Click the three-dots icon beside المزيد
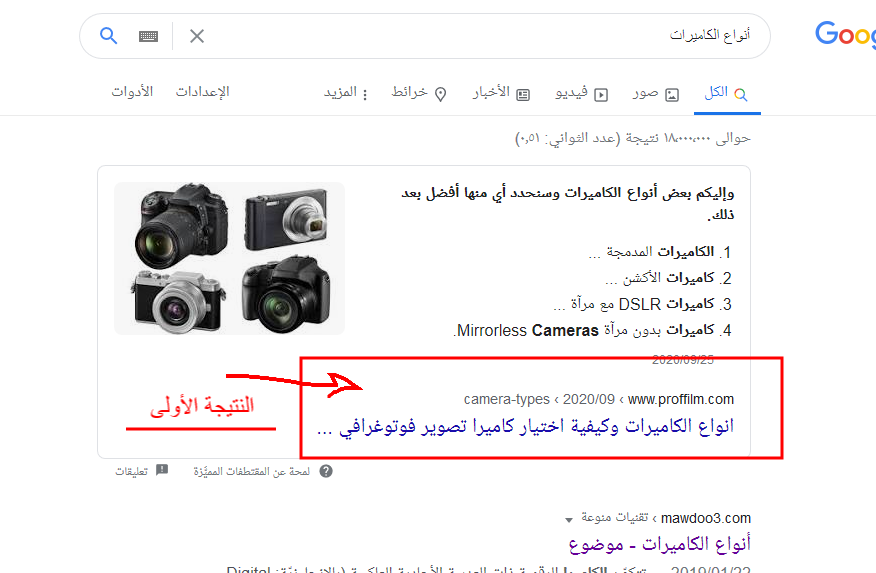The height and width of the screenshot is (573, 876). click(365, 95)
